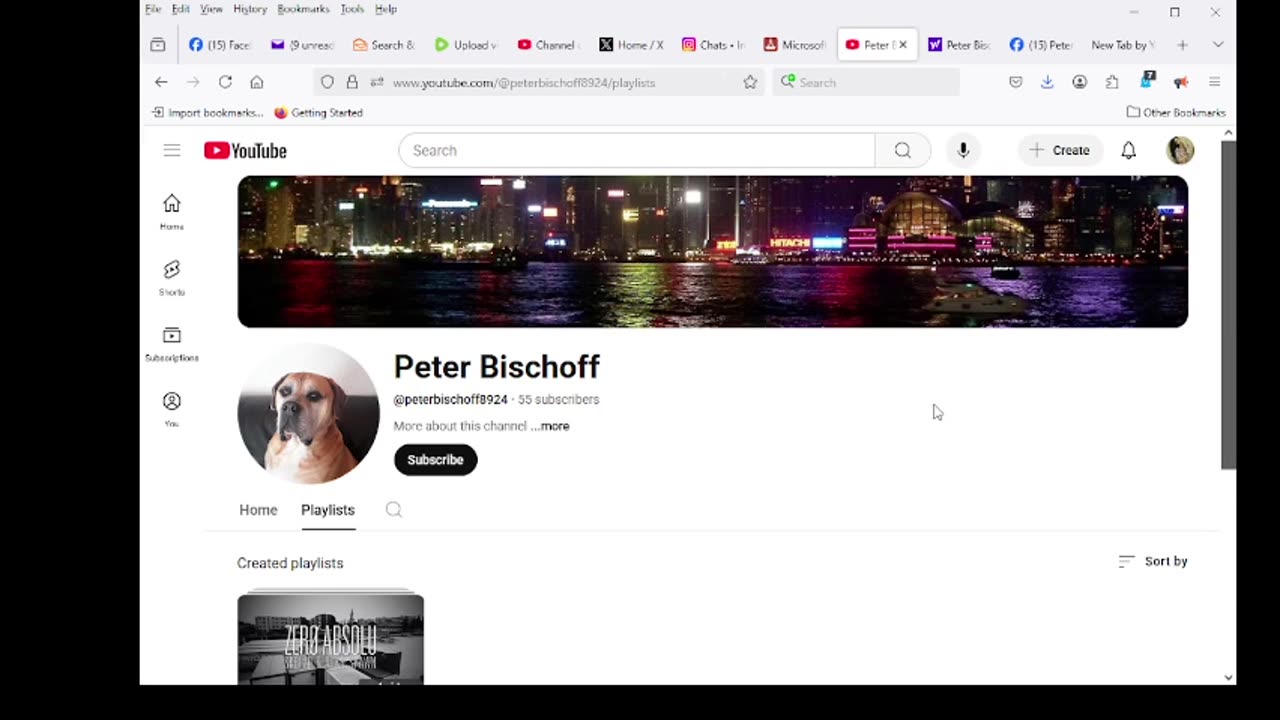The height and width of the screenshot is (720, 1280).
Task: Reload the current page
Action: pos(225,82)
